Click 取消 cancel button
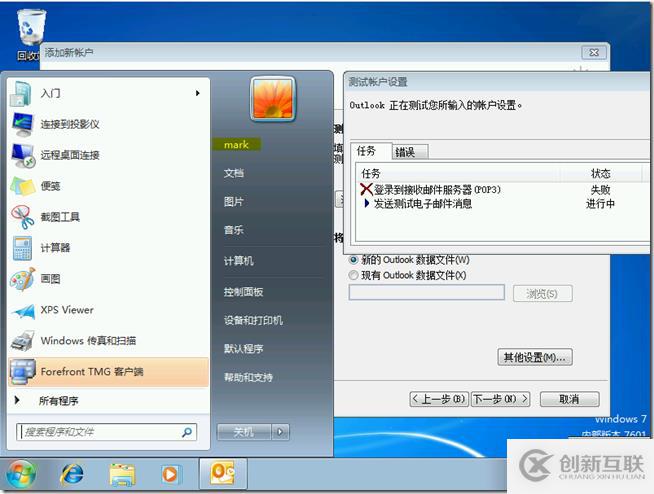Screen dimensions: 654x494 point(570,399)
